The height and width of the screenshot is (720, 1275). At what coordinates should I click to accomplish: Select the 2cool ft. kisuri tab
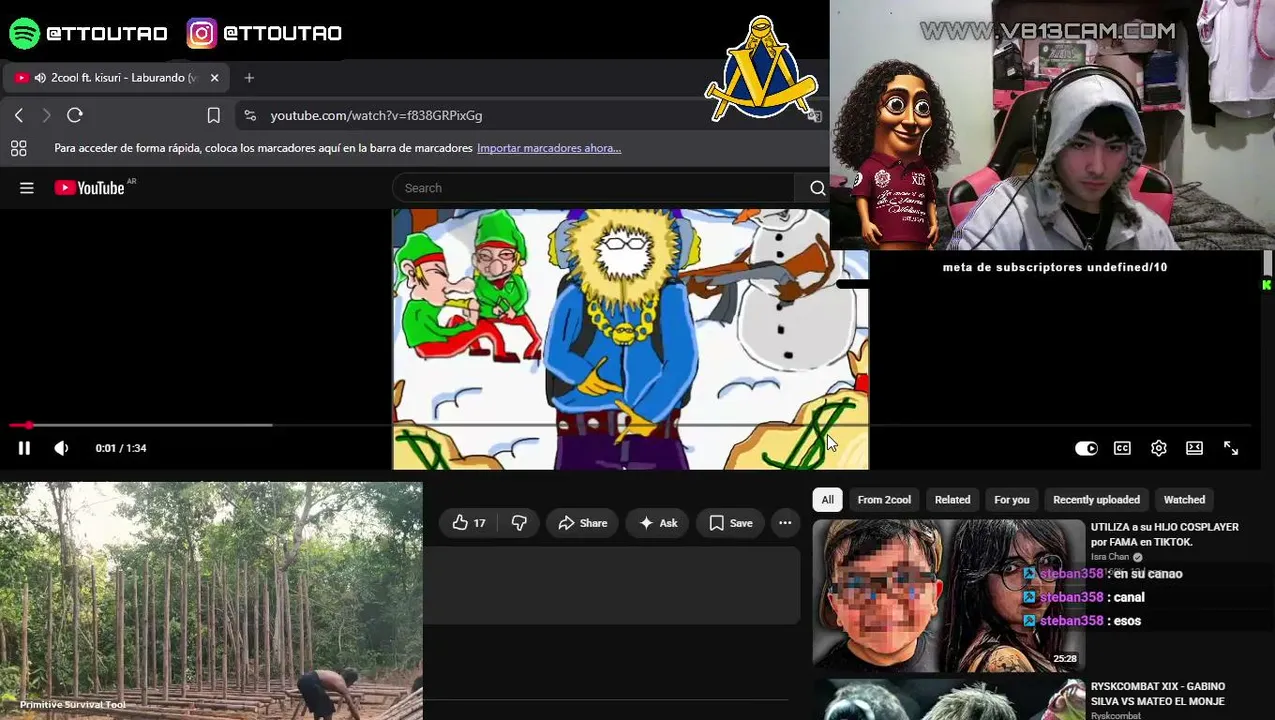pos(115,78)
